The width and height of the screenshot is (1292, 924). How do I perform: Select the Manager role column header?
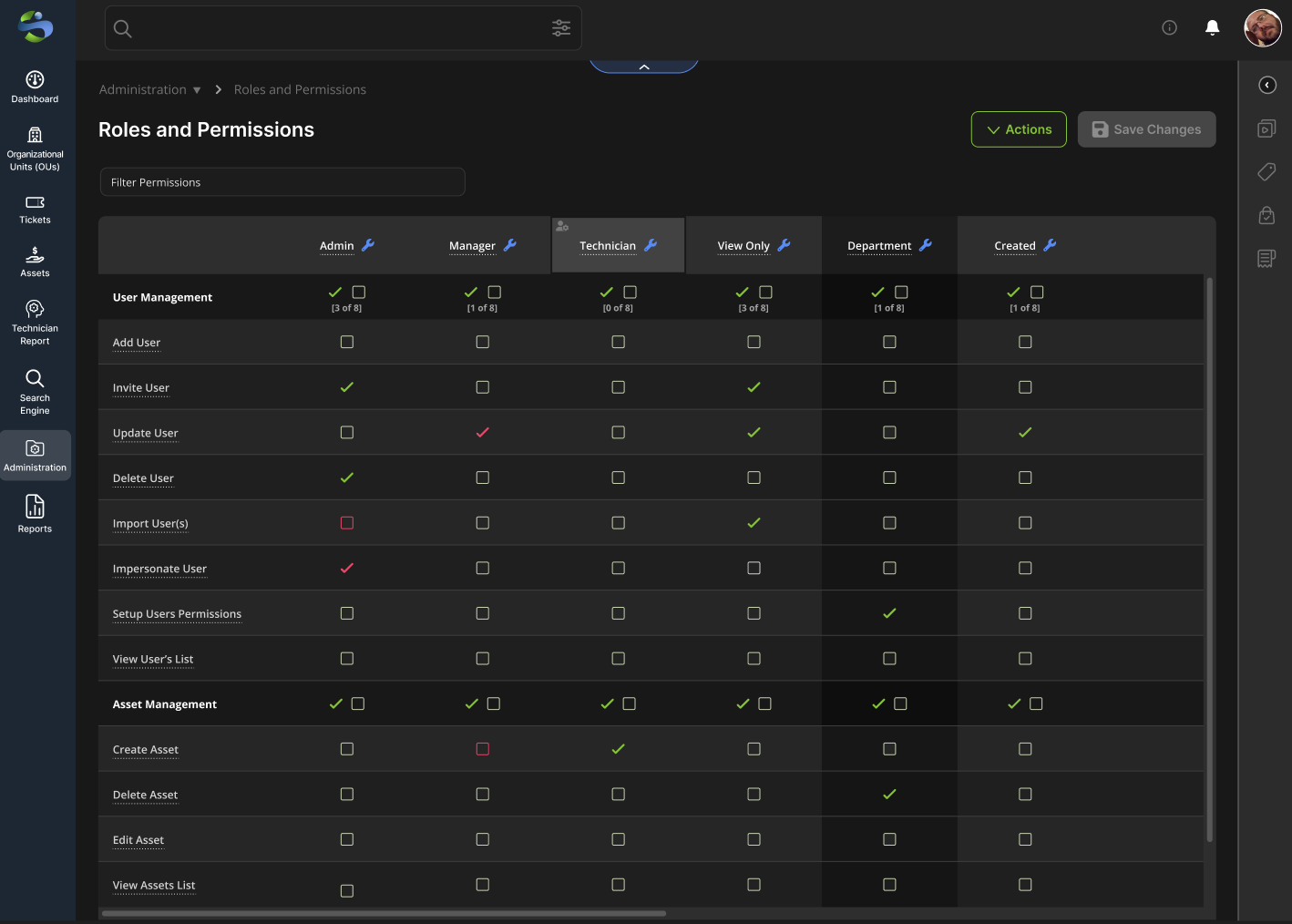coord(472,246)
